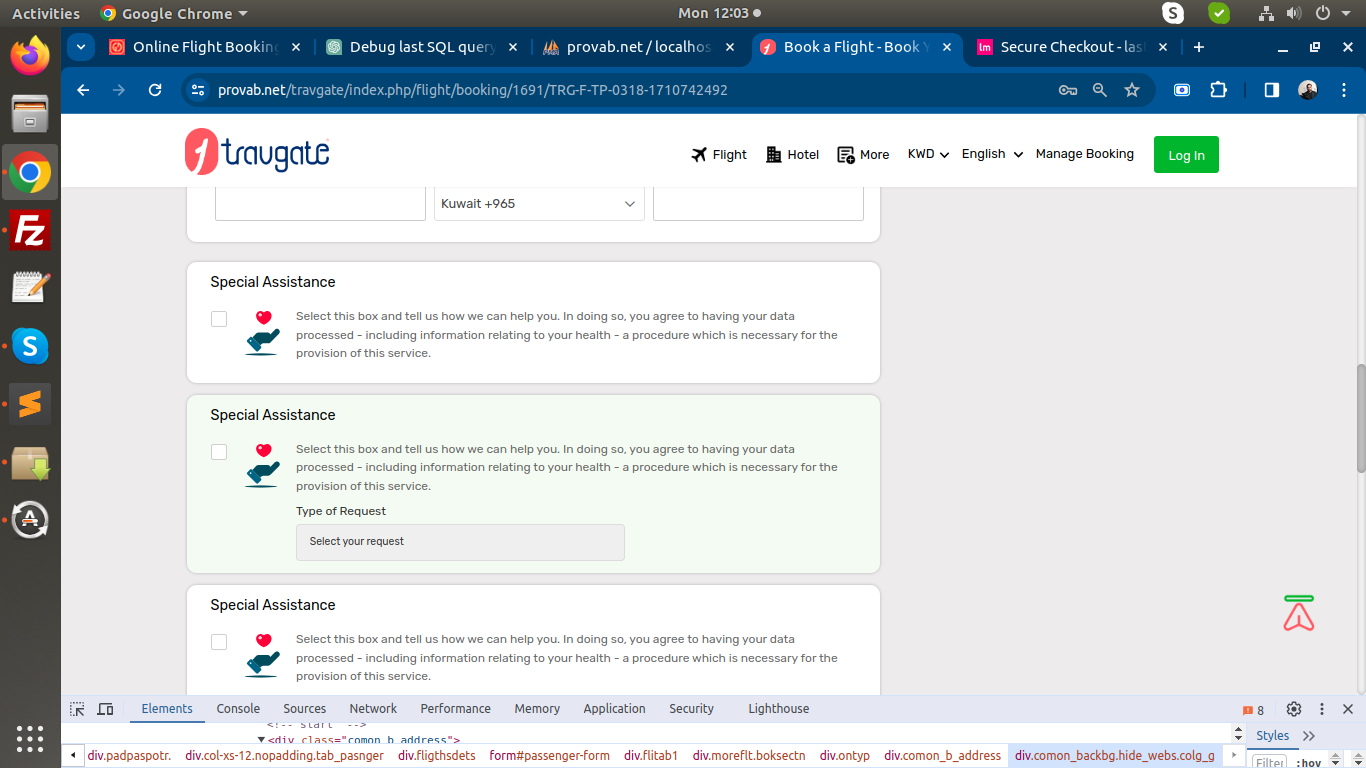1366x768 pixels.
Task: Open Firefox from the Ubuntu dock
Action: 30,56
